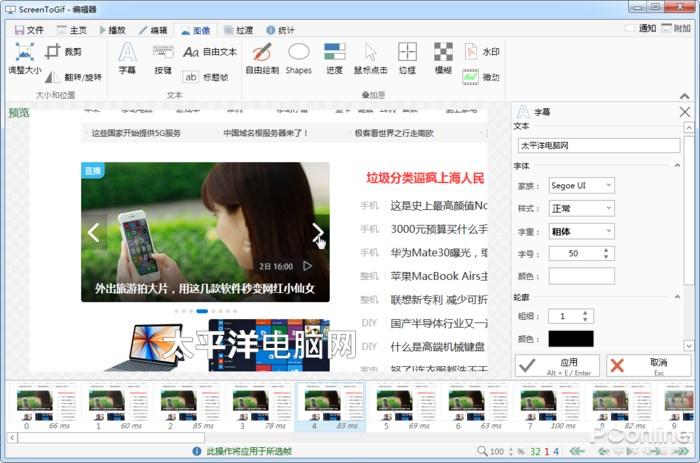Open the Key Strokes (按键) tool
This screenshot has height=463, width=700.
tap(163, 58)
